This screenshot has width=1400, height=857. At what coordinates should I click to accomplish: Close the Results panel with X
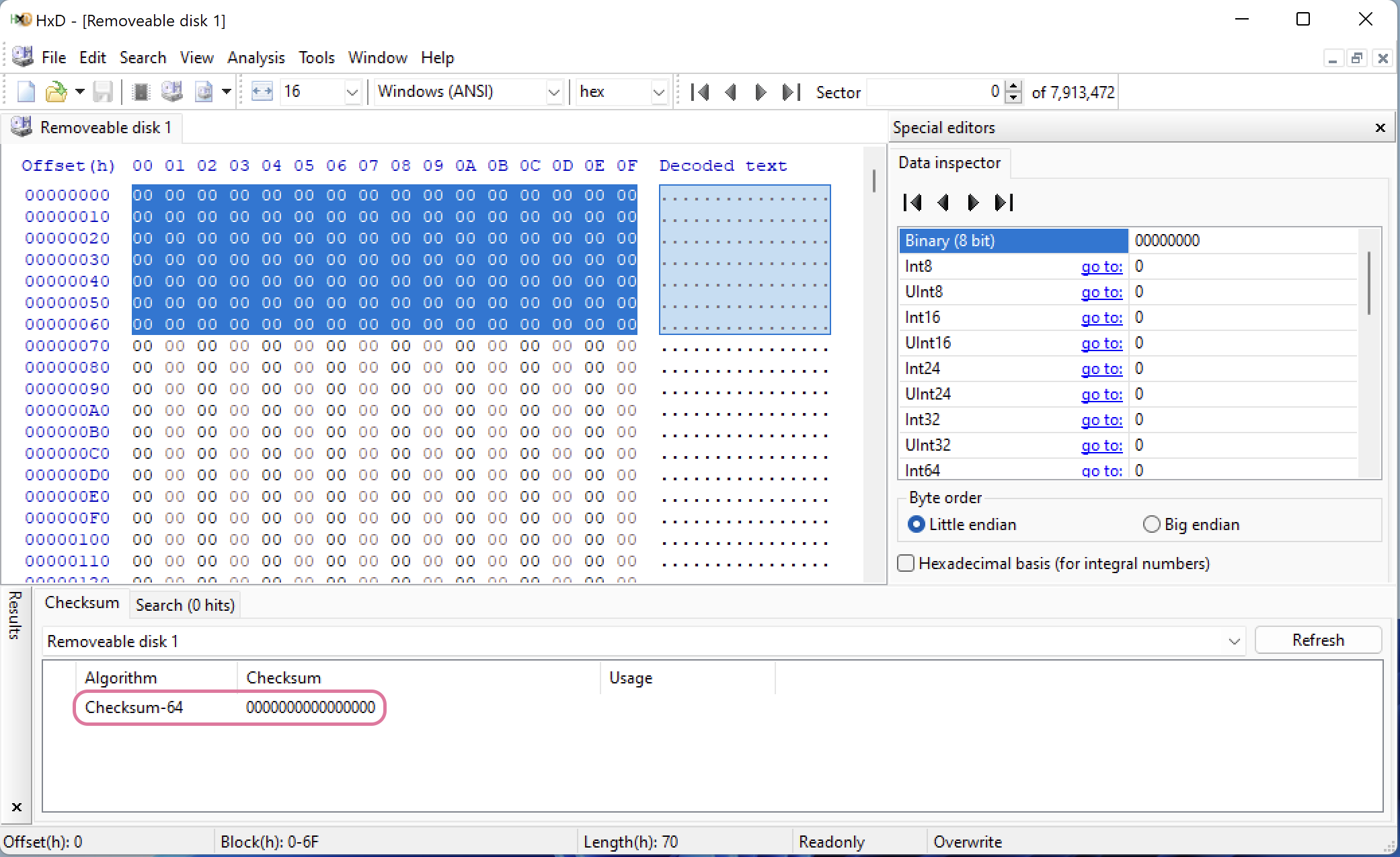click(x=17, y=807)
